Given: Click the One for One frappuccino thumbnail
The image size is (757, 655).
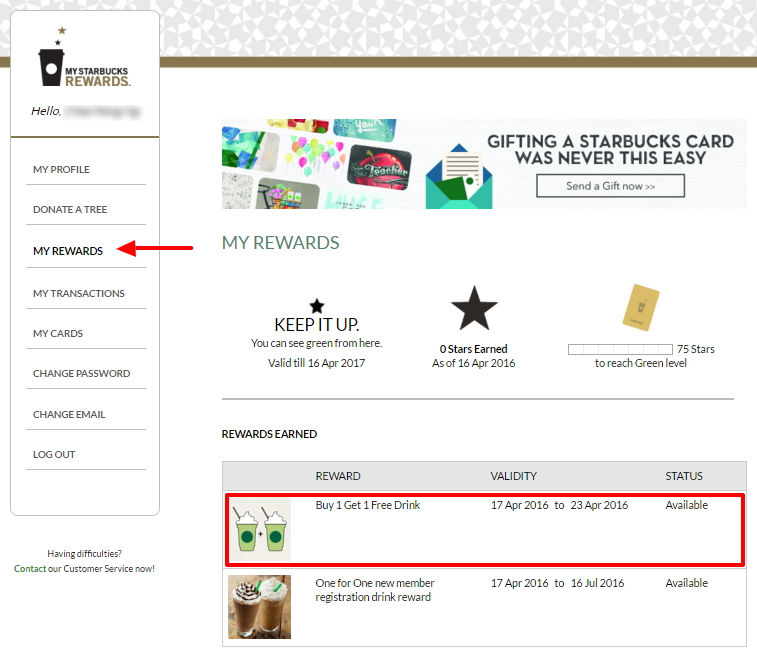Looking at the screenshot, I should (259, 607).
